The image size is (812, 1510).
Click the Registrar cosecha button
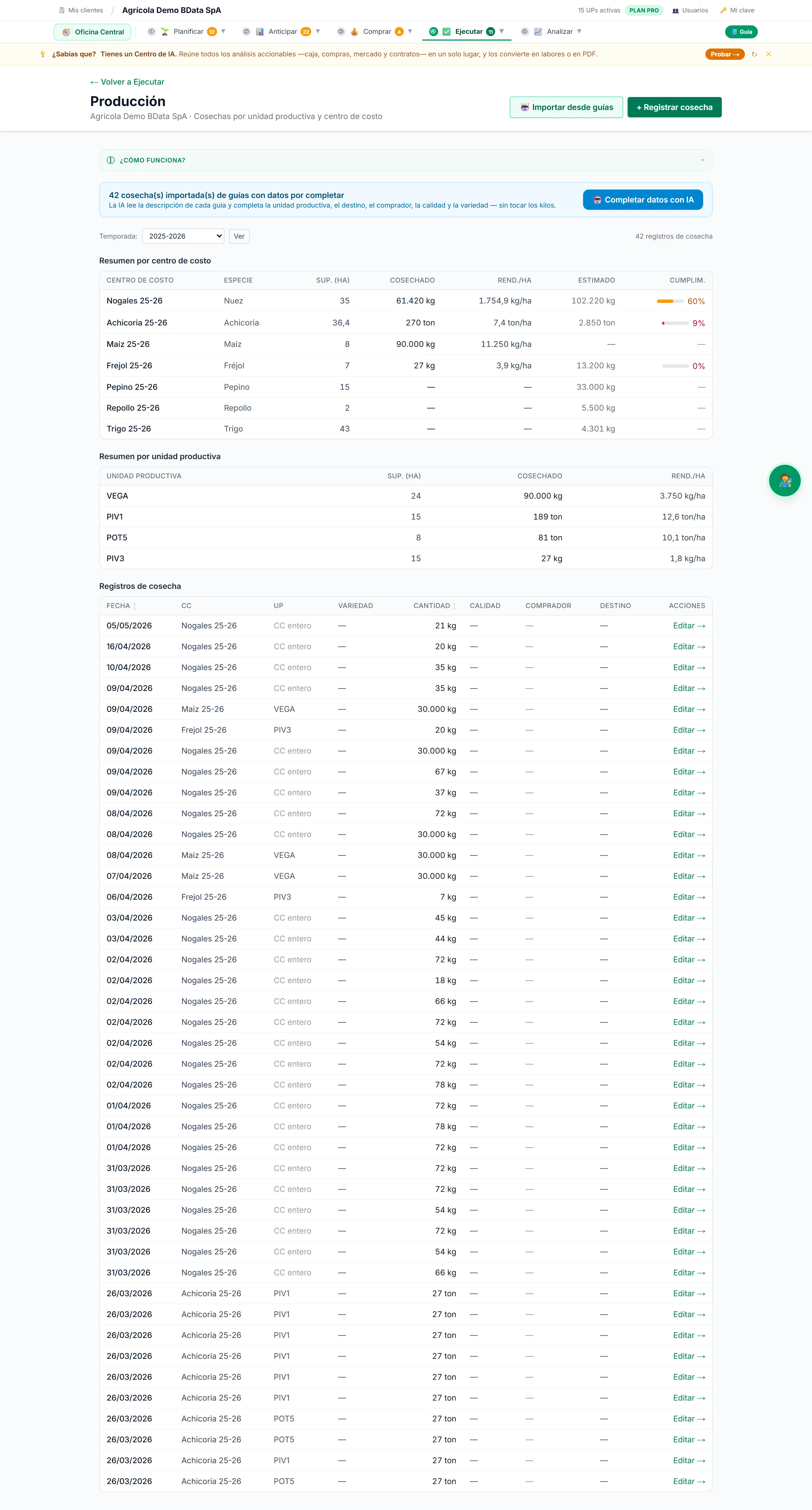674,107
